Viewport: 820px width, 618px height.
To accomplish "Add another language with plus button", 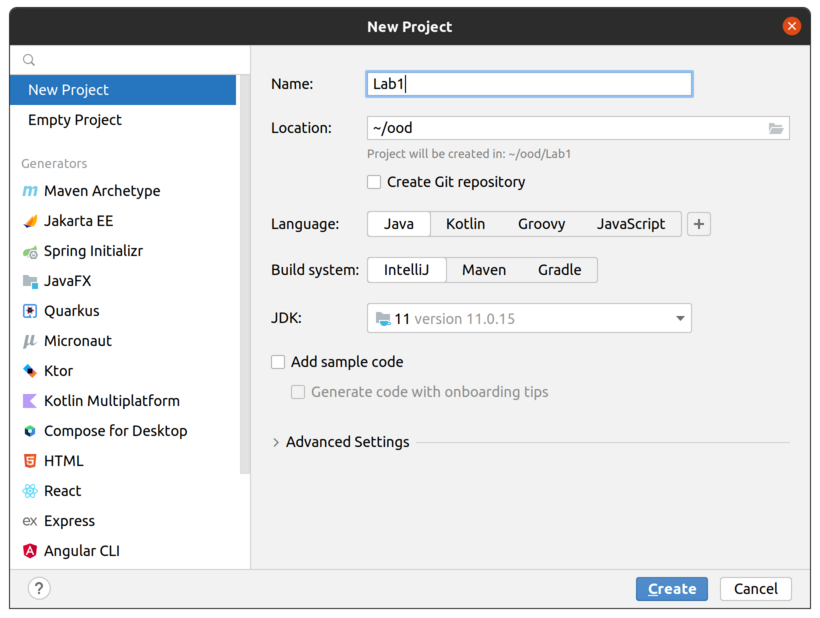I will pos(700,224).
